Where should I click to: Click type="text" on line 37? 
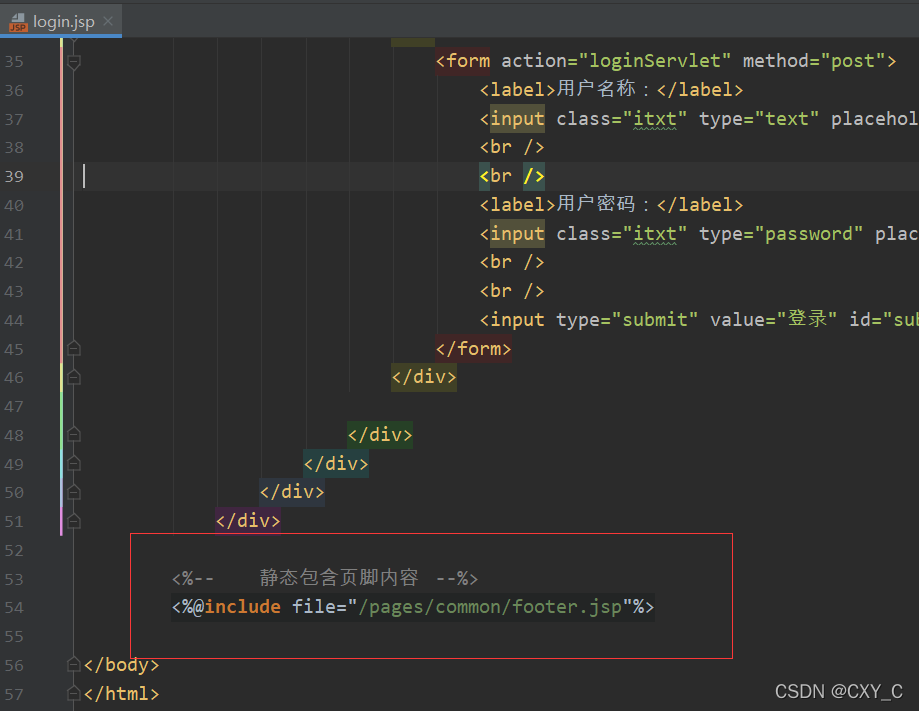(x=759, y=118)
